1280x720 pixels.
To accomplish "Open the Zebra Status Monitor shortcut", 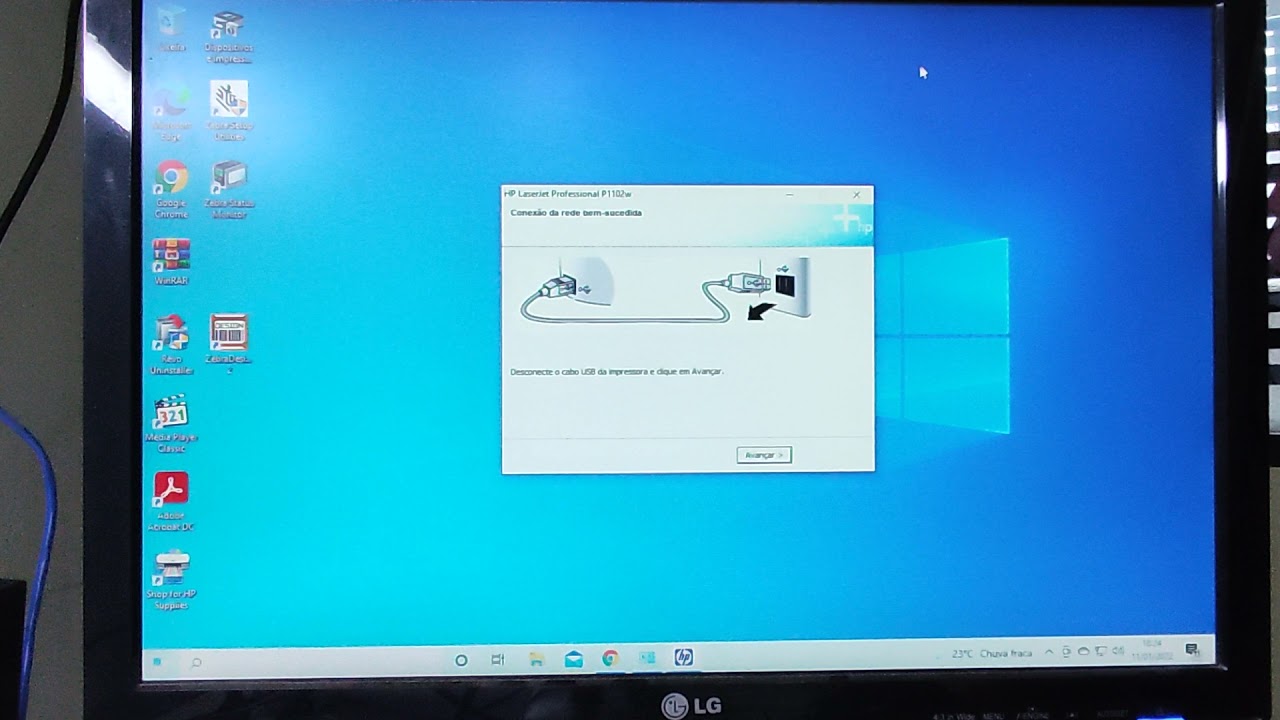I will pyautogui.click(x=229, y=190).
